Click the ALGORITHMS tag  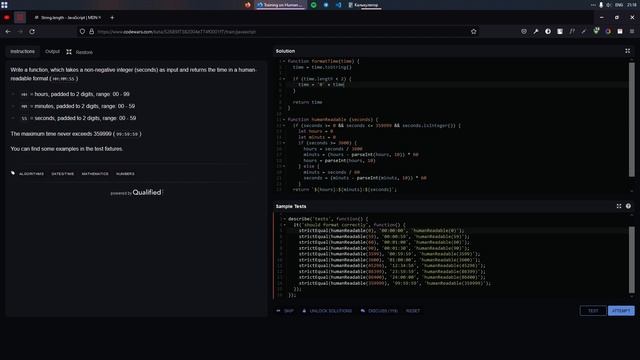31,174
